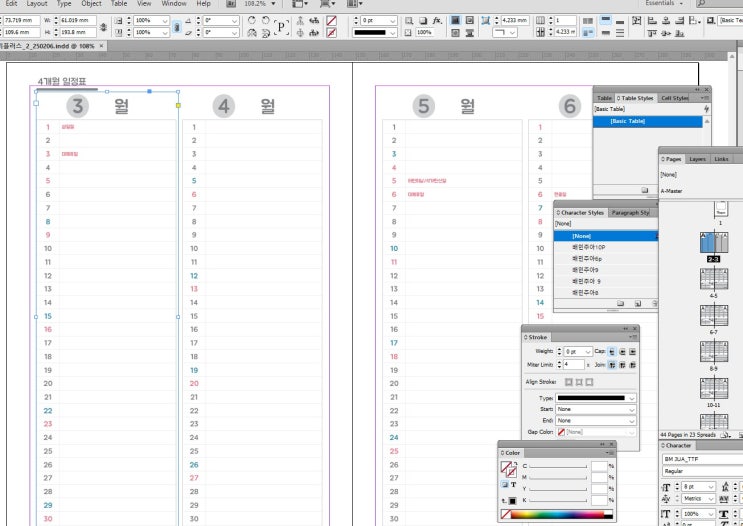Select [None] in Character Styles list
The image size is (743, 526).
[606, 236]
